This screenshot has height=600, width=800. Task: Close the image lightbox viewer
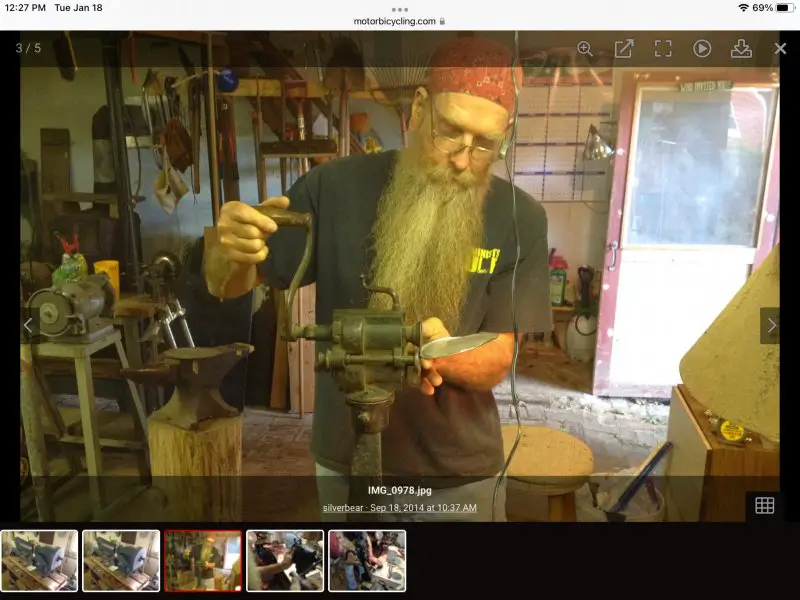click(780, 48)
